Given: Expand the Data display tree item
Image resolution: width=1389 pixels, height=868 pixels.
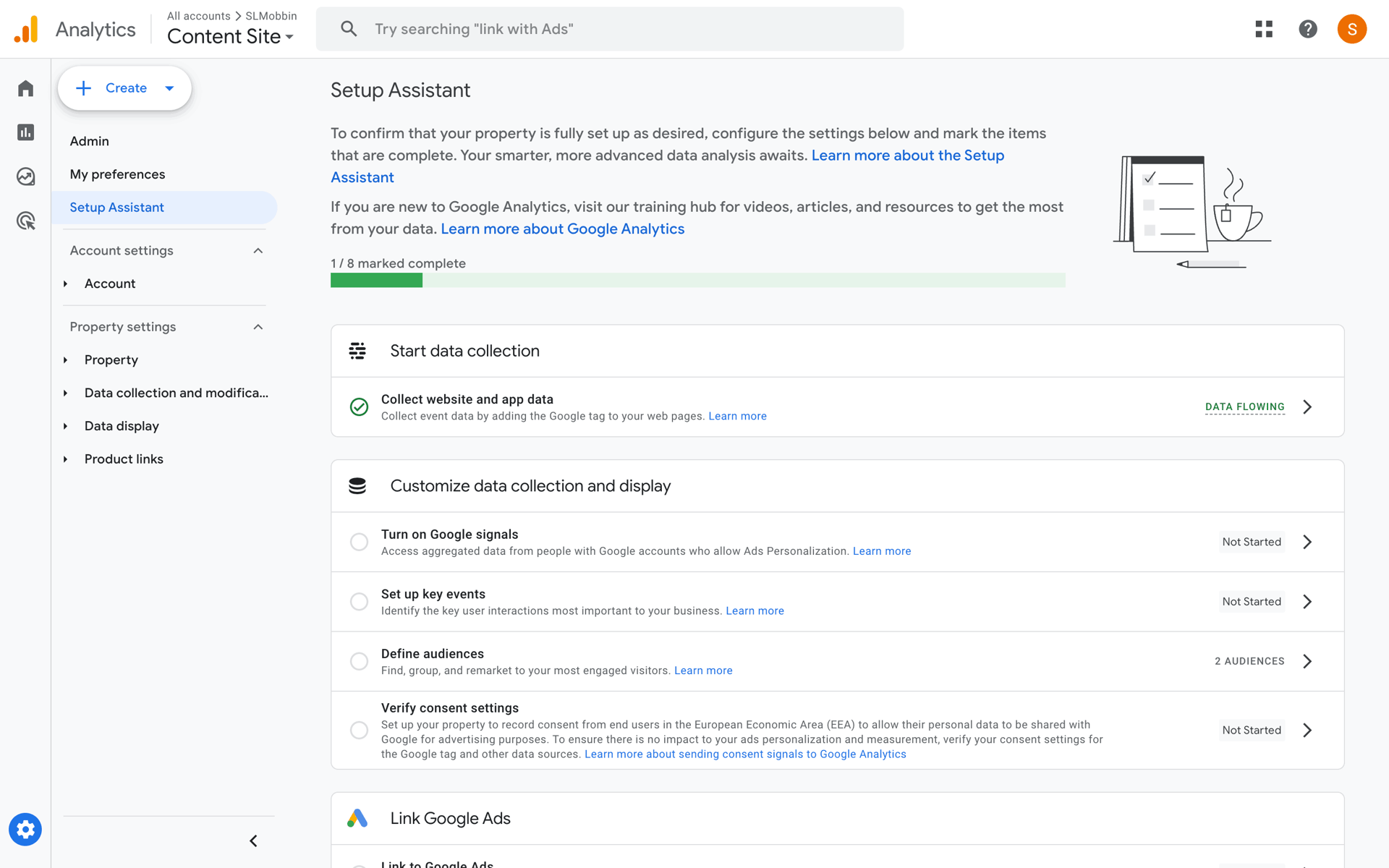Looking at the screenshot, I should click(65, 426).
